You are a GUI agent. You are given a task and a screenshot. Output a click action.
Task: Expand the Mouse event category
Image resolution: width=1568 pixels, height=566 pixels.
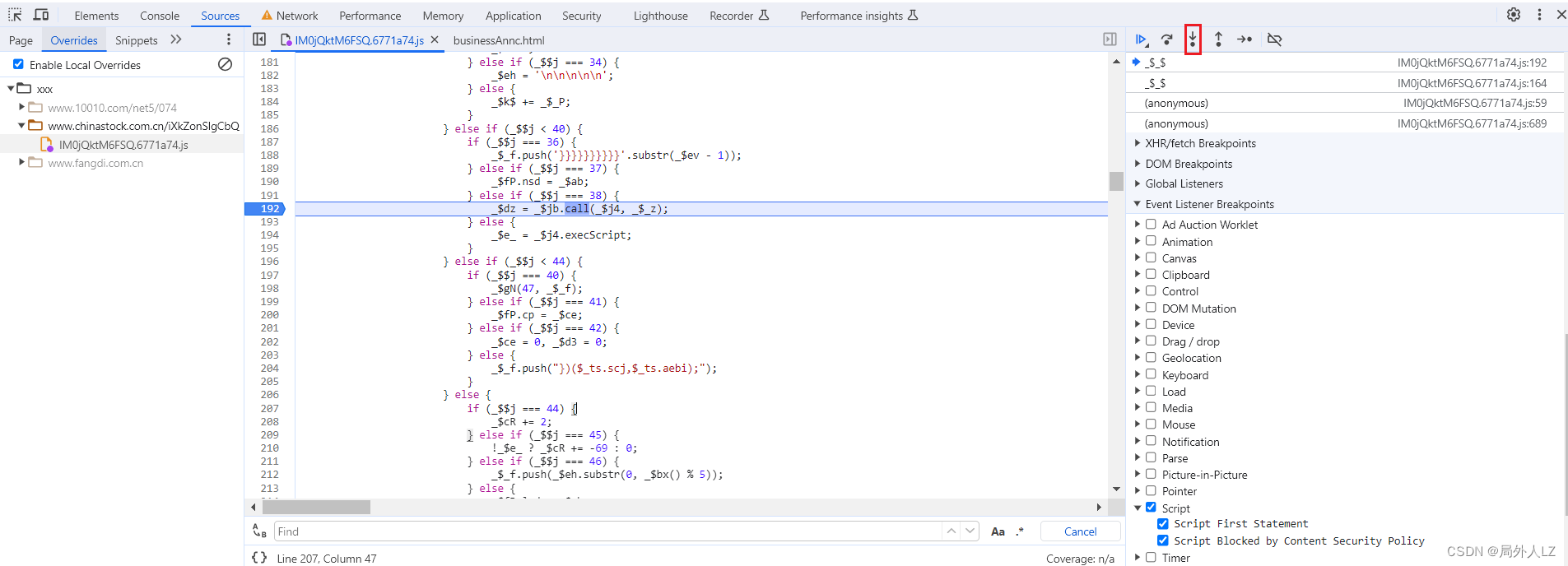tap(1138, 424)
